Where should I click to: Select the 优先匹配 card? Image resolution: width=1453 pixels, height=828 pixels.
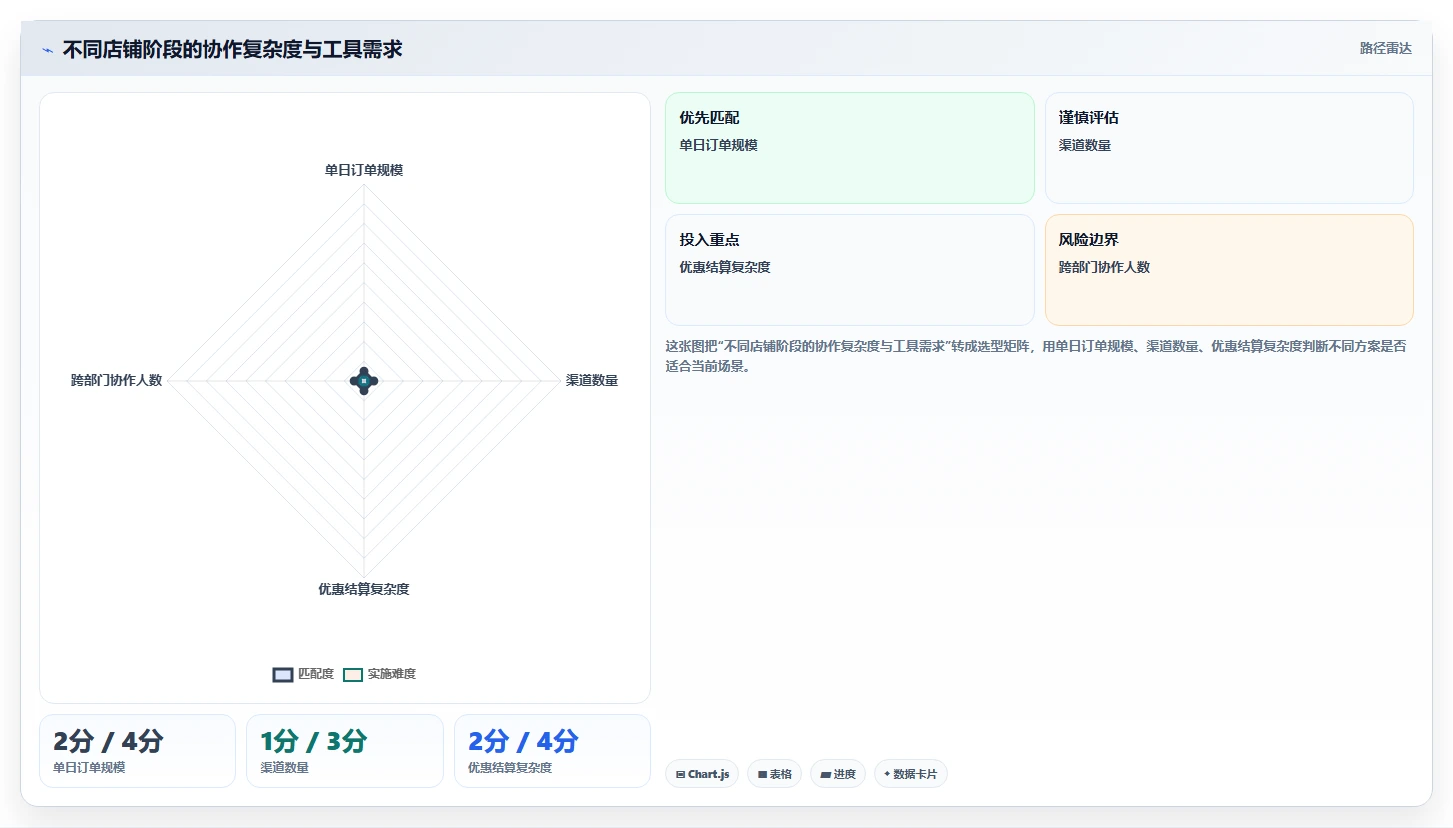click(849, 148)
